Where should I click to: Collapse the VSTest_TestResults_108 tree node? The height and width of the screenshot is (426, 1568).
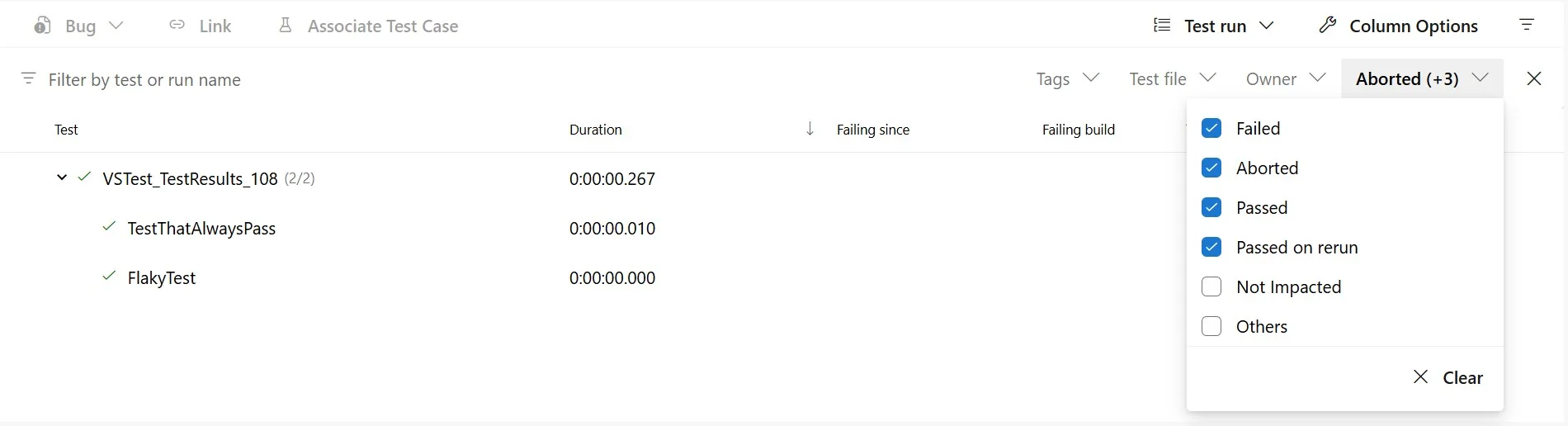(x=61, y=178)
